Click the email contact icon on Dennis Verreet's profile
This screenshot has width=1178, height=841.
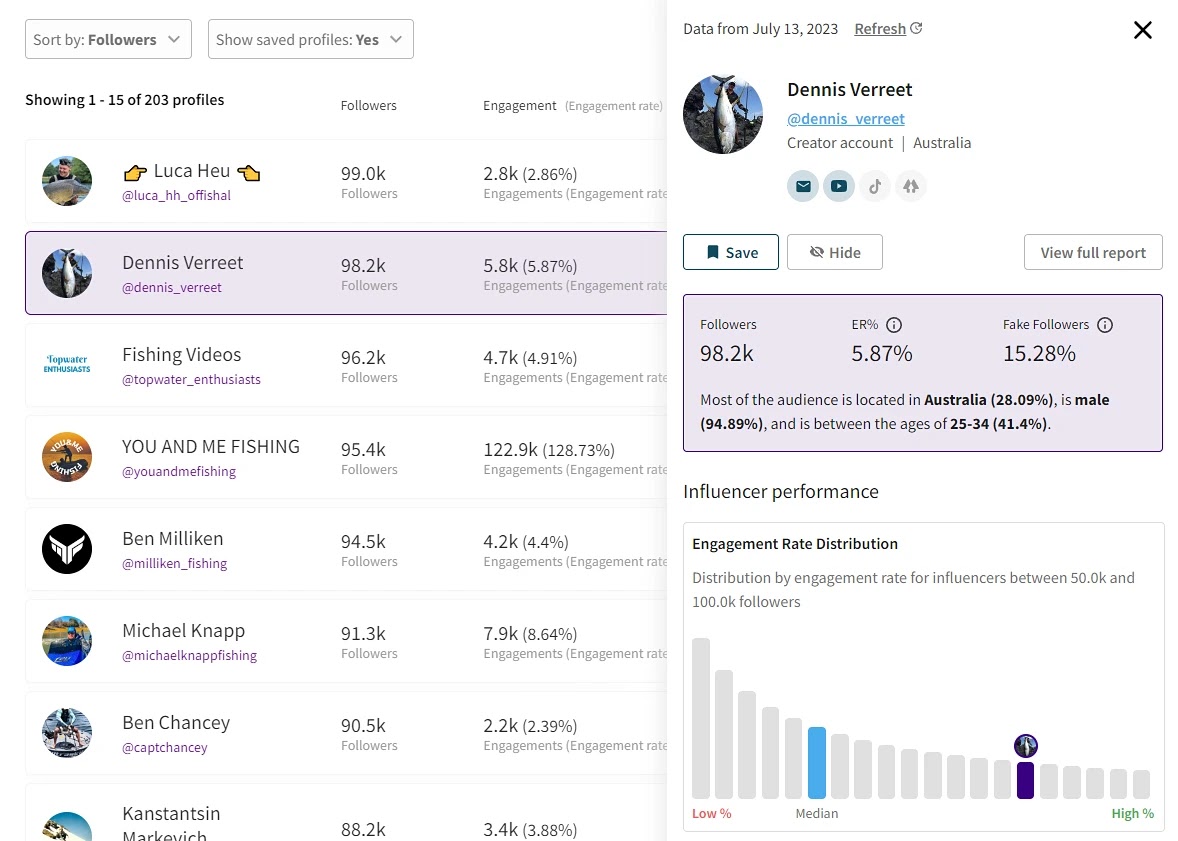(x=803, y=186)
